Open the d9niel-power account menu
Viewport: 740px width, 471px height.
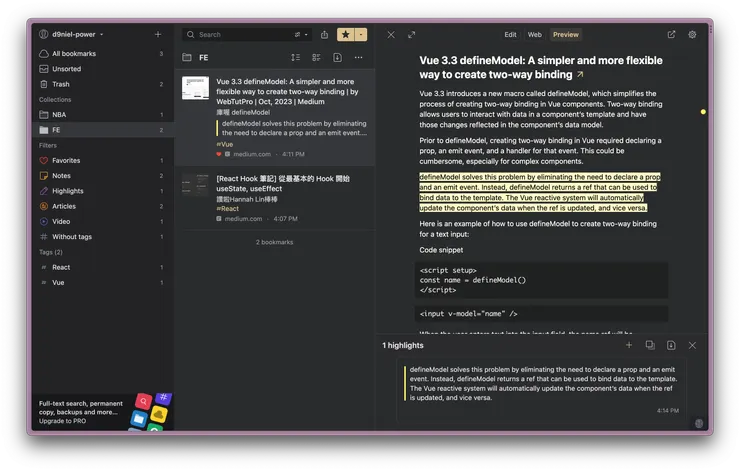tap(71, 34)
